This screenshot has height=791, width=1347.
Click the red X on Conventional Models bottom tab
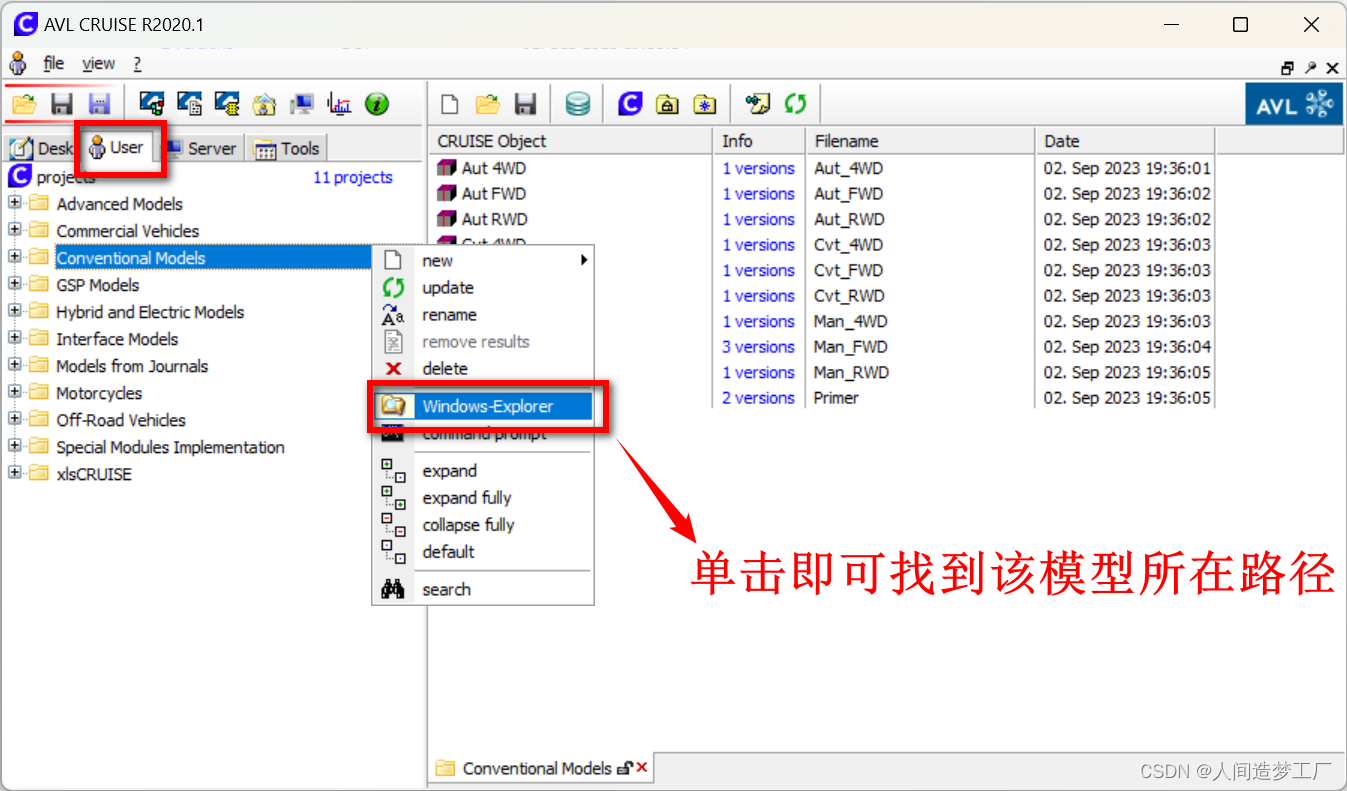(642, 768)
